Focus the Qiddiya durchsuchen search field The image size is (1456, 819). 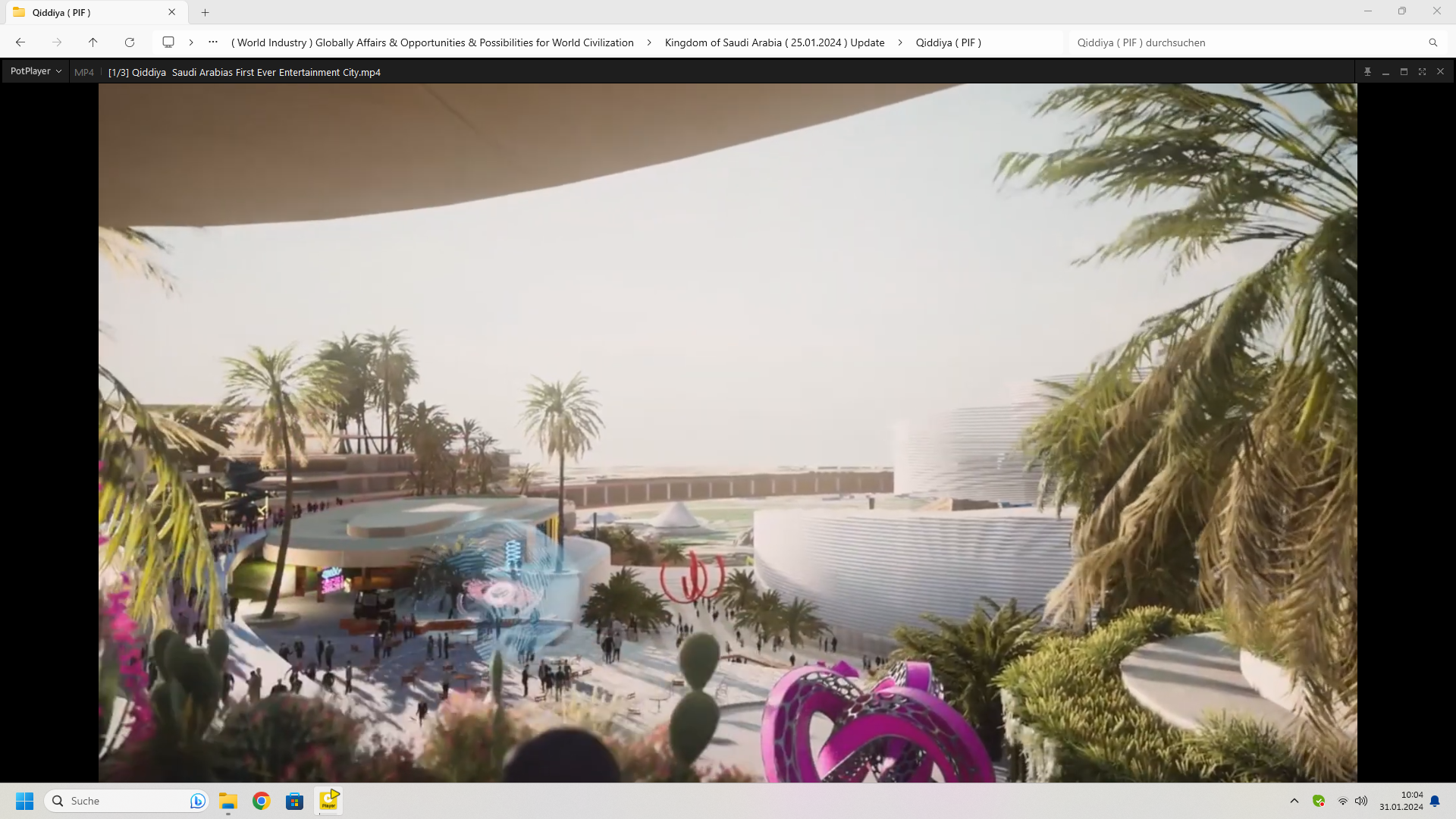click(x=1247, y=42)
